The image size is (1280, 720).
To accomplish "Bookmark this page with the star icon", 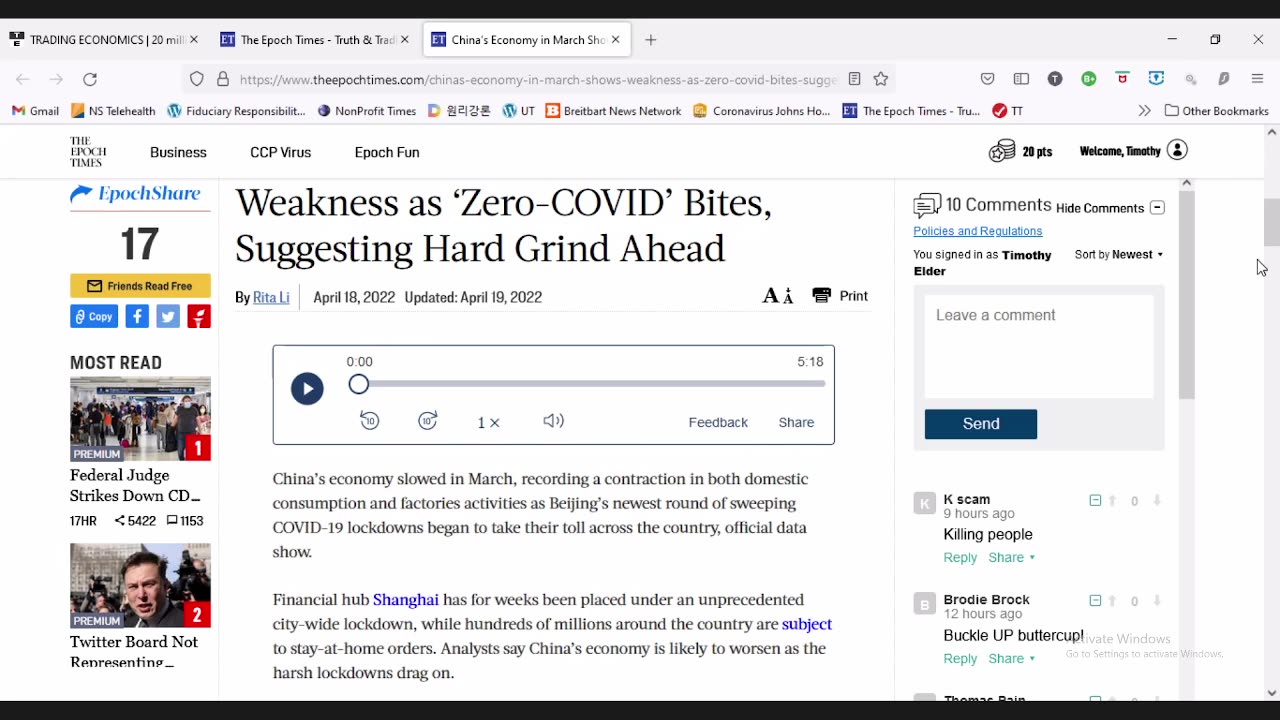I will pyautogui.click(x=881, y=79).
